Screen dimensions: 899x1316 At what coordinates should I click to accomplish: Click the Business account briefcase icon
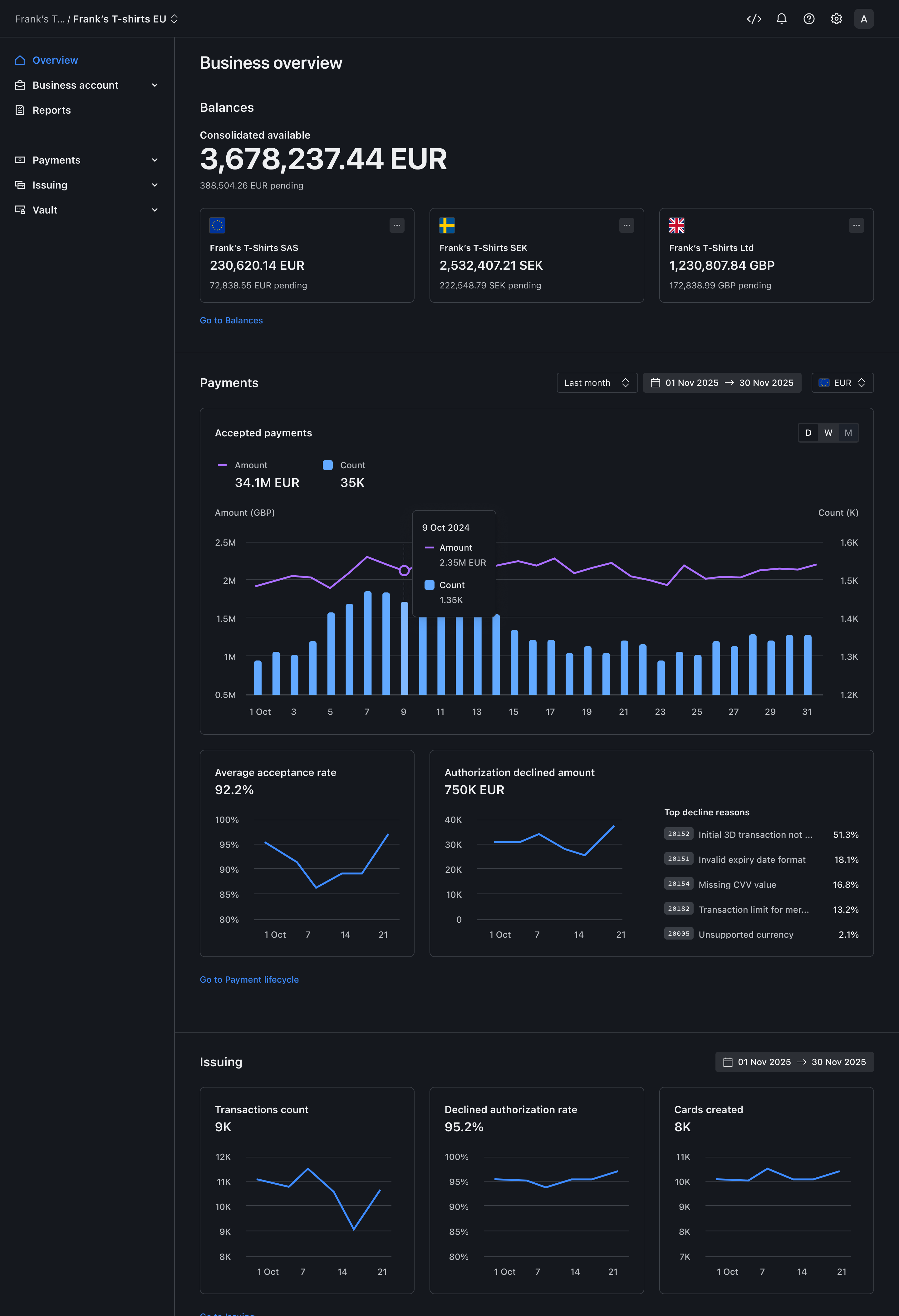(20, 85)
